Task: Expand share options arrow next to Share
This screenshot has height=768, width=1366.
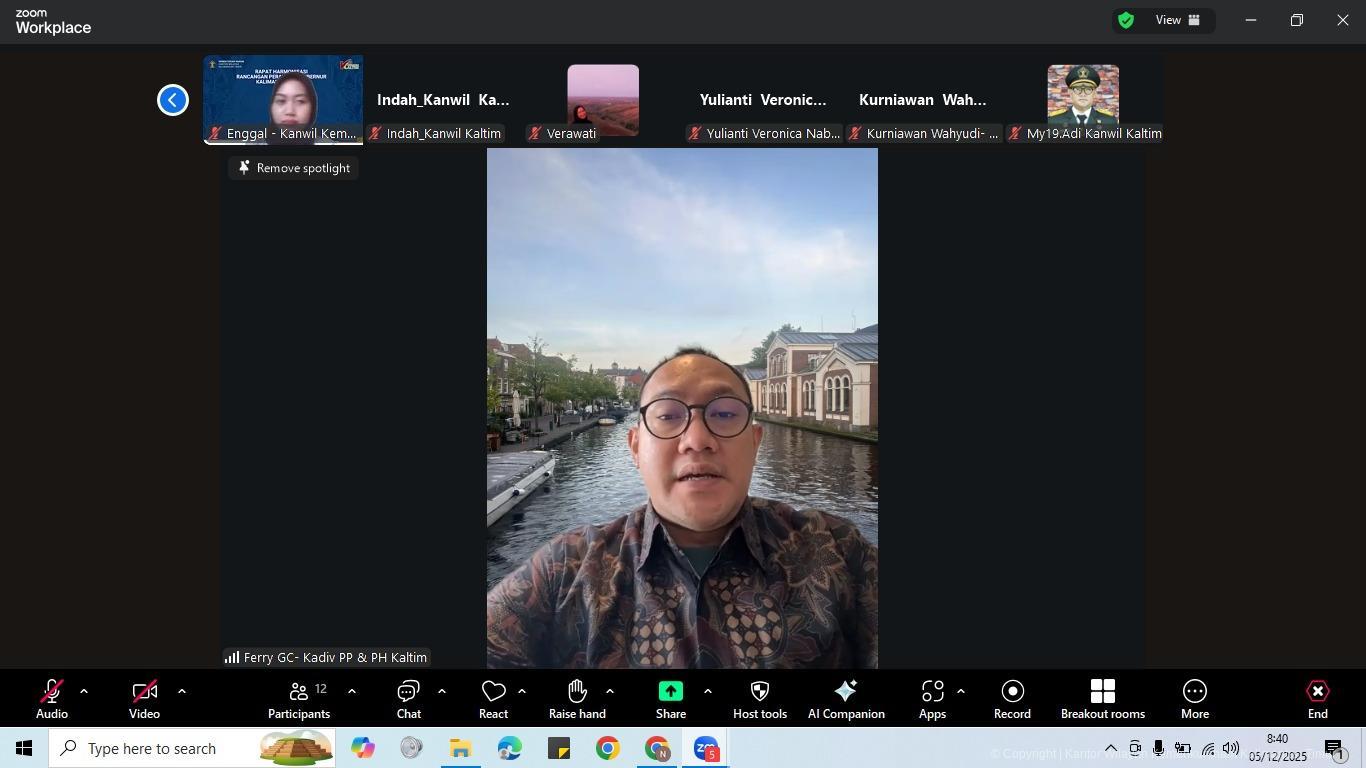Action: 708,691
